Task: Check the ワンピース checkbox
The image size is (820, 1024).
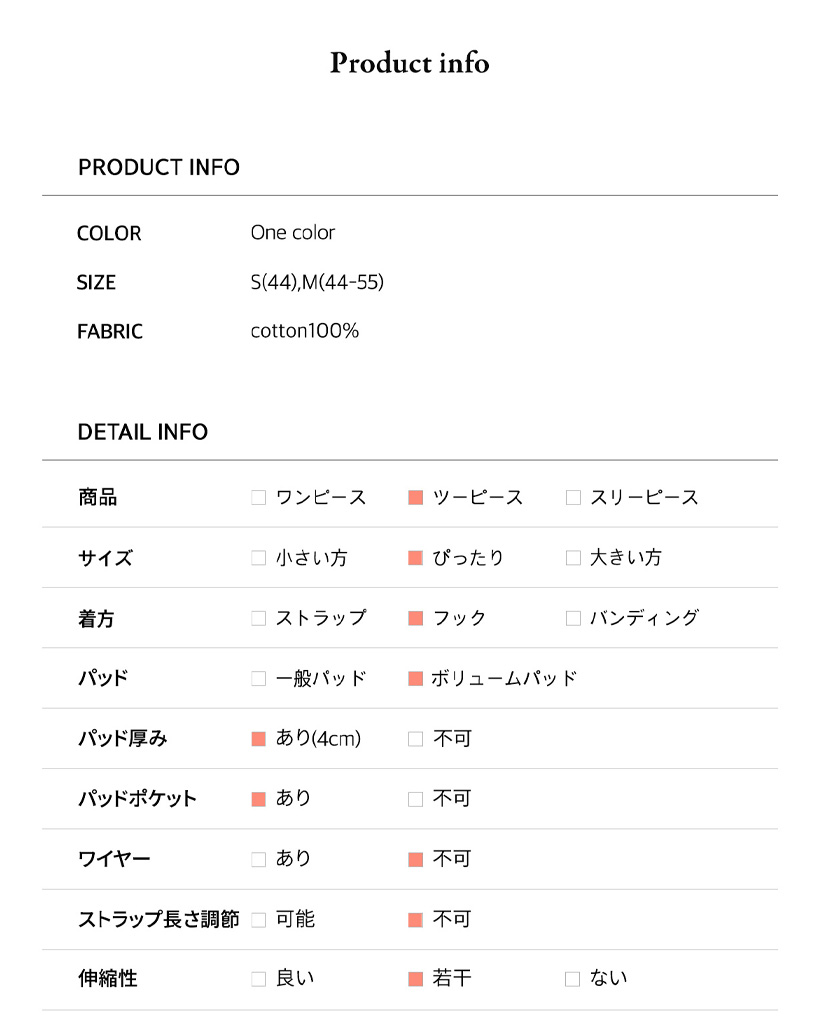Action: [259, 498]
